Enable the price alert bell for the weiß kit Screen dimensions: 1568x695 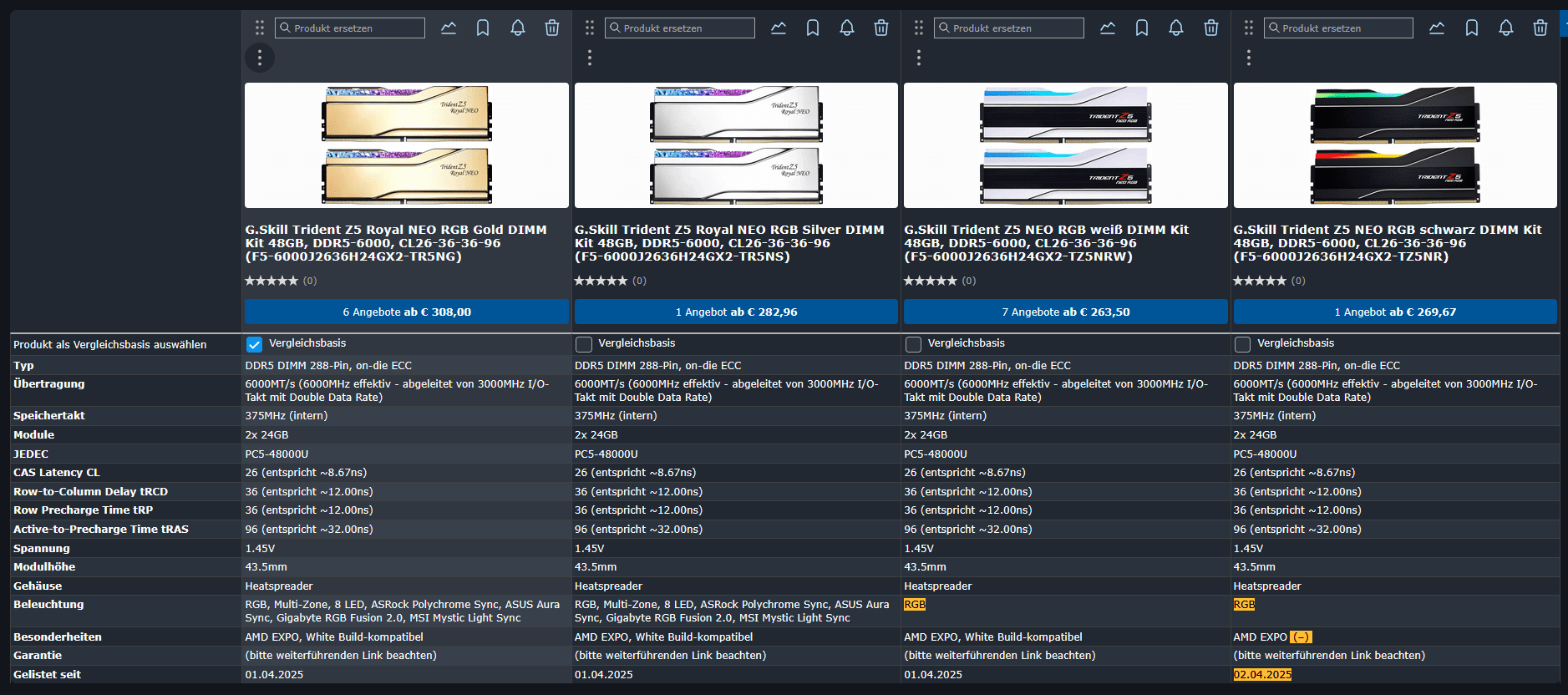pyautogui.click(x=1176, y=28)
